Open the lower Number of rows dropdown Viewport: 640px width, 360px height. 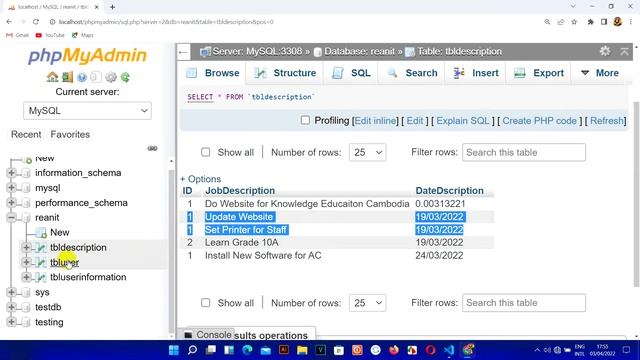[367, 303]
